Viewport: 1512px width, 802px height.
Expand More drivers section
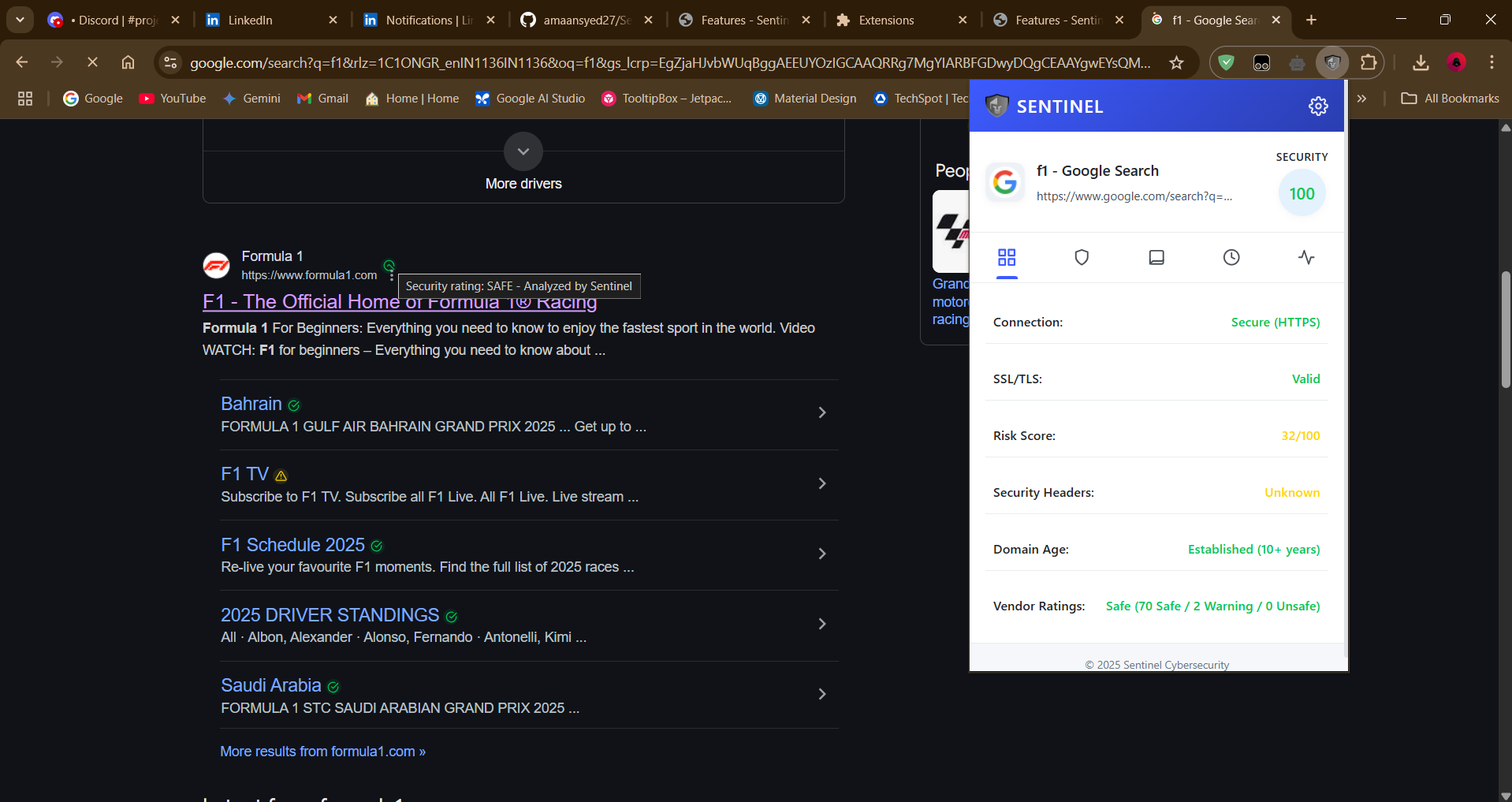523,152
